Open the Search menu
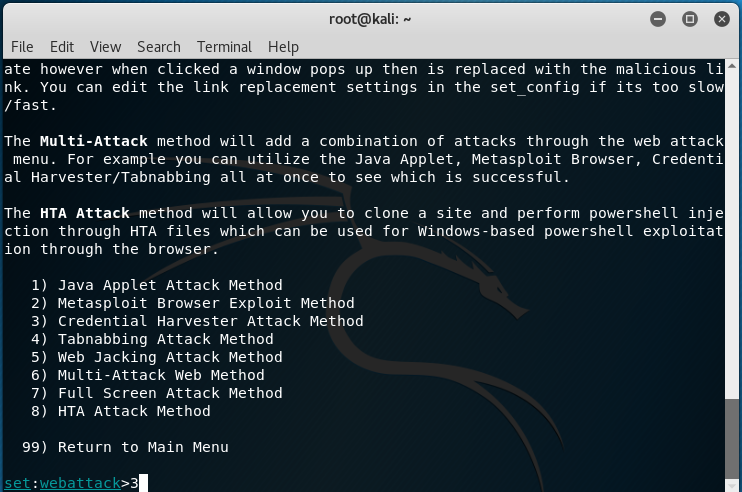The image size is (742, 492). click(159, 47)
